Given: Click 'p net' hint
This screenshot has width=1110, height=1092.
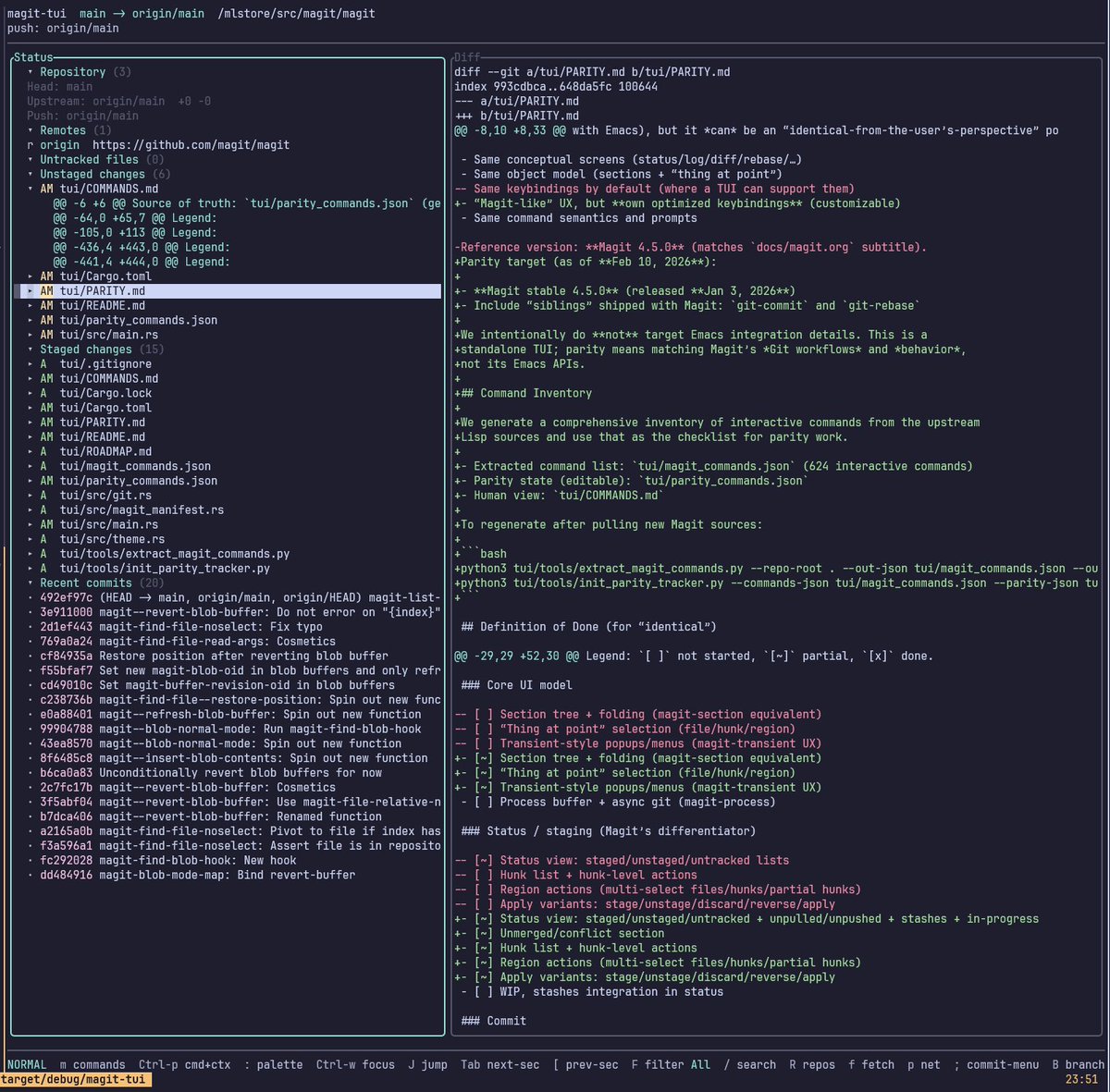Looking at the screenshot, I should coord(924,1065).
